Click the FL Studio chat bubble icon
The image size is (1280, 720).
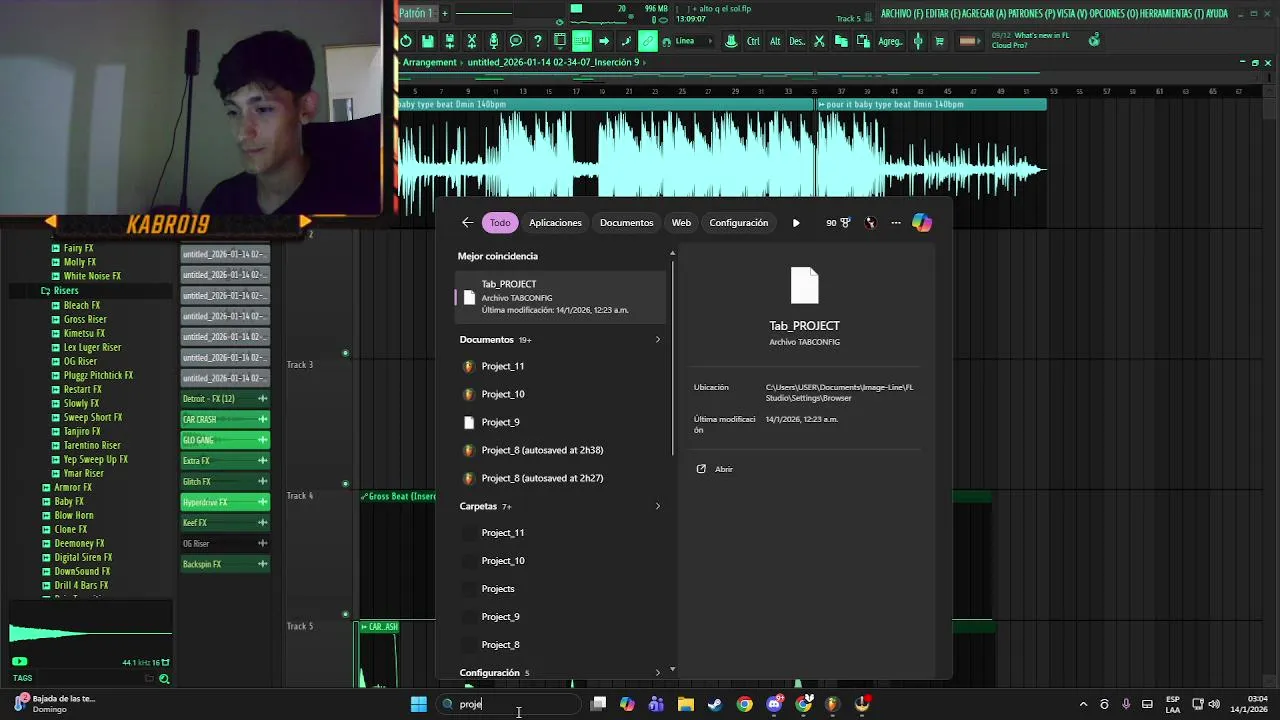coord(515,41)
